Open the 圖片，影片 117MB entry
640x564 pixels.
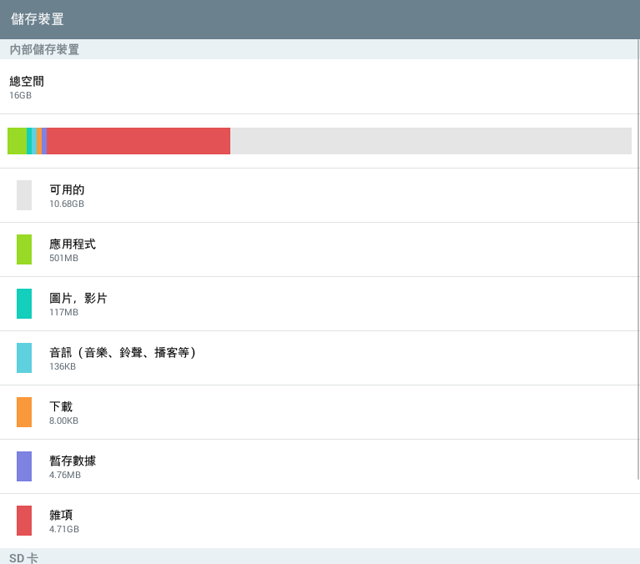coord(319,304)
